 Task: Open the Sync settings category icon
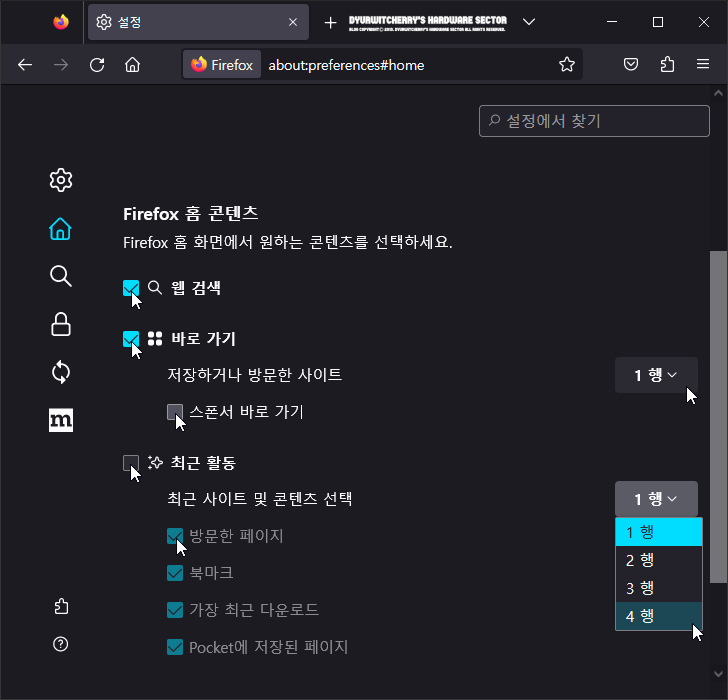click(61, 372)
